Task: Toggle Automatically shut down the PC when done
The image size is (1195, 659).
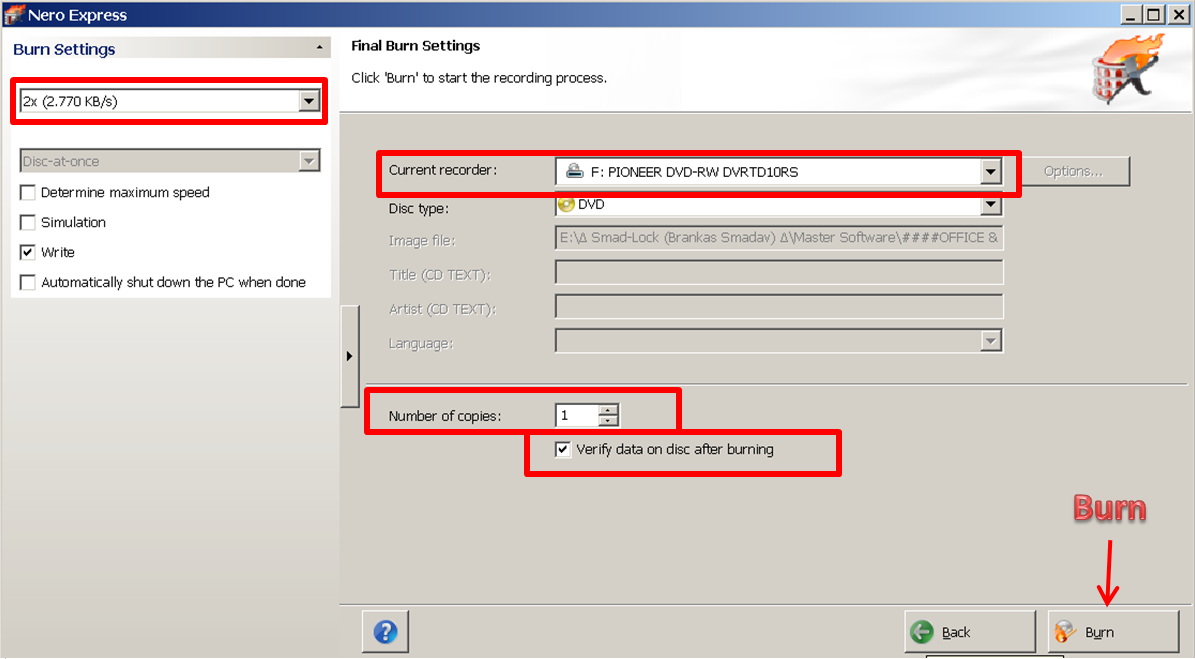Action: [x=28, y=282]
